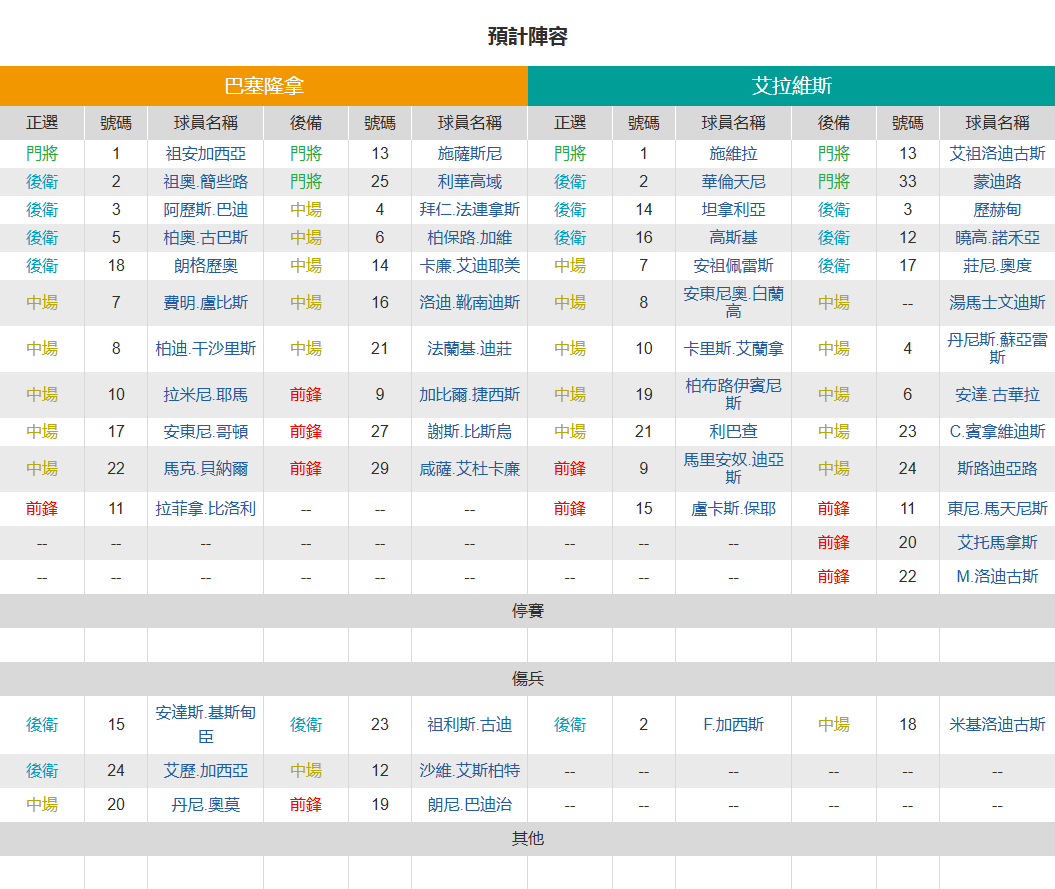Select substitute 柏保路.加維
The width and height of the screenshot is (1055, 889).
coord(470,238)
